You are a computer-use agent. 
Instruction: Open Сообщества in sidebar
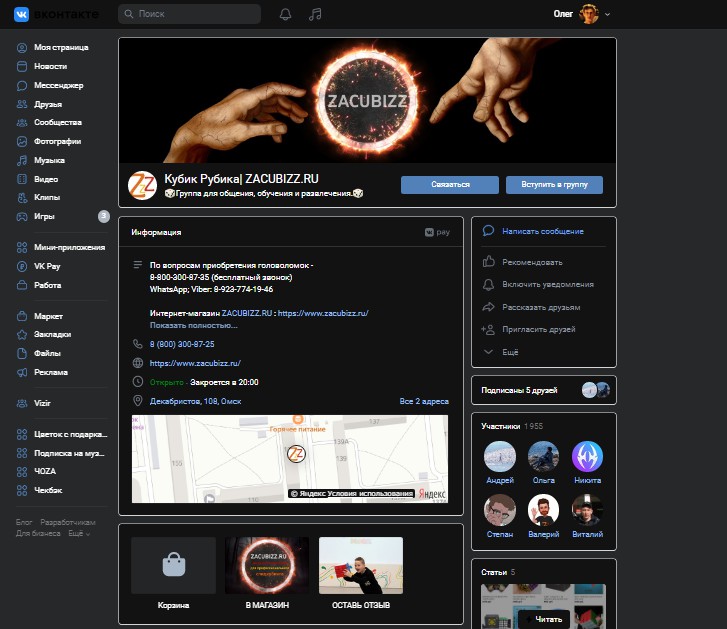(x=57, y=122)
